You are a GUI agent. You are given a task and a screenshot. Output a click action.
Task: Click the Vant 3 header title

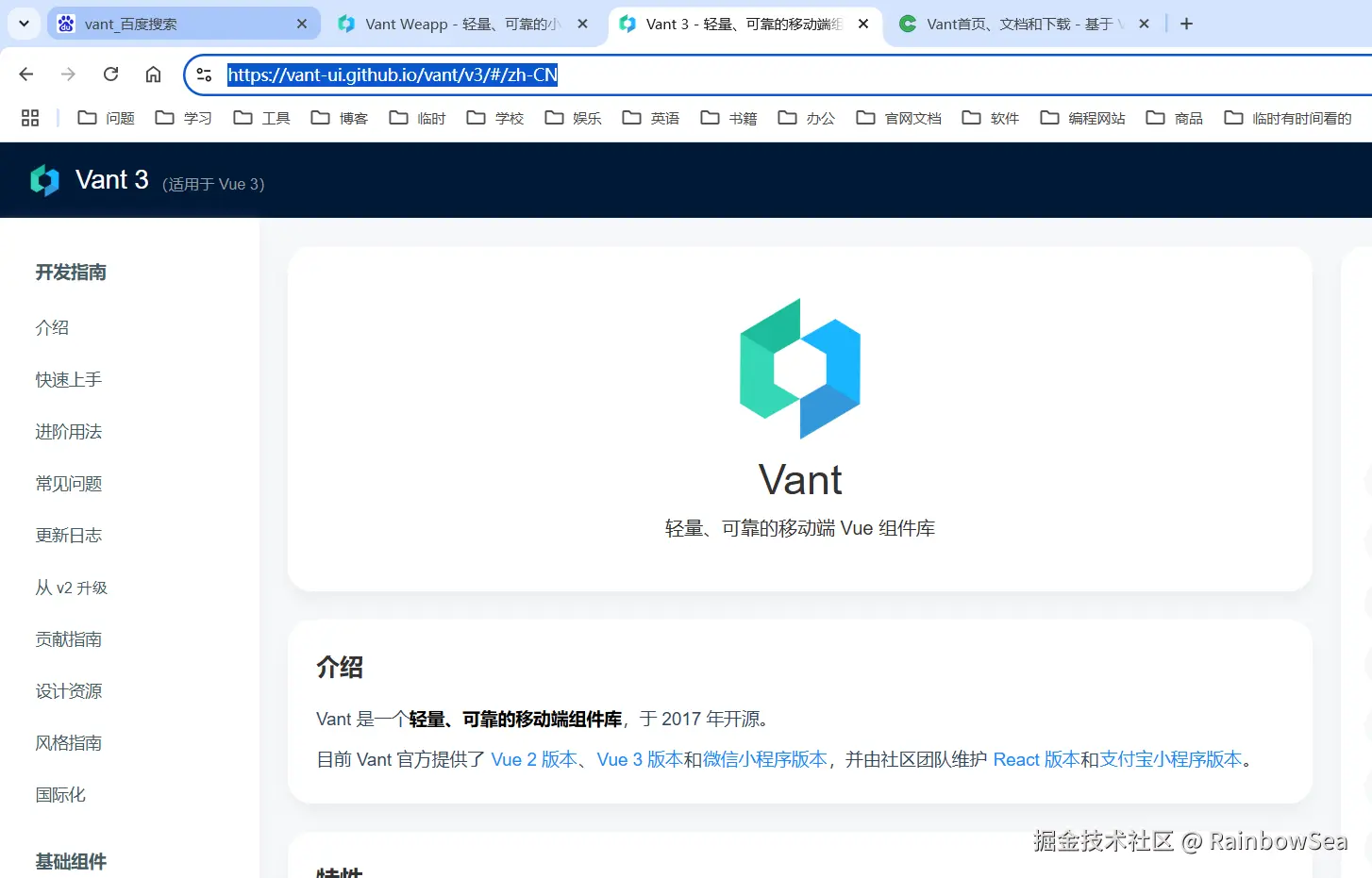(x=112, y=179)
